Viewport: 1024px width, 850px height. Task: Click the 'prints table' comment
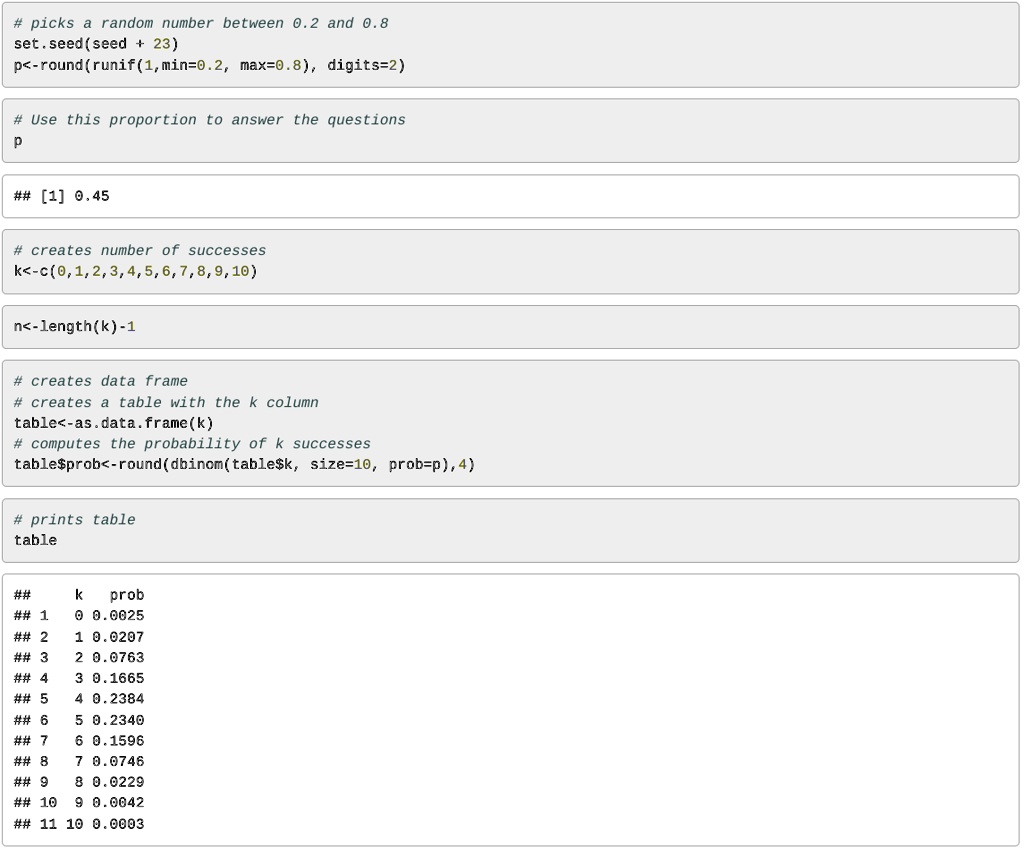(x=75, y=520)
